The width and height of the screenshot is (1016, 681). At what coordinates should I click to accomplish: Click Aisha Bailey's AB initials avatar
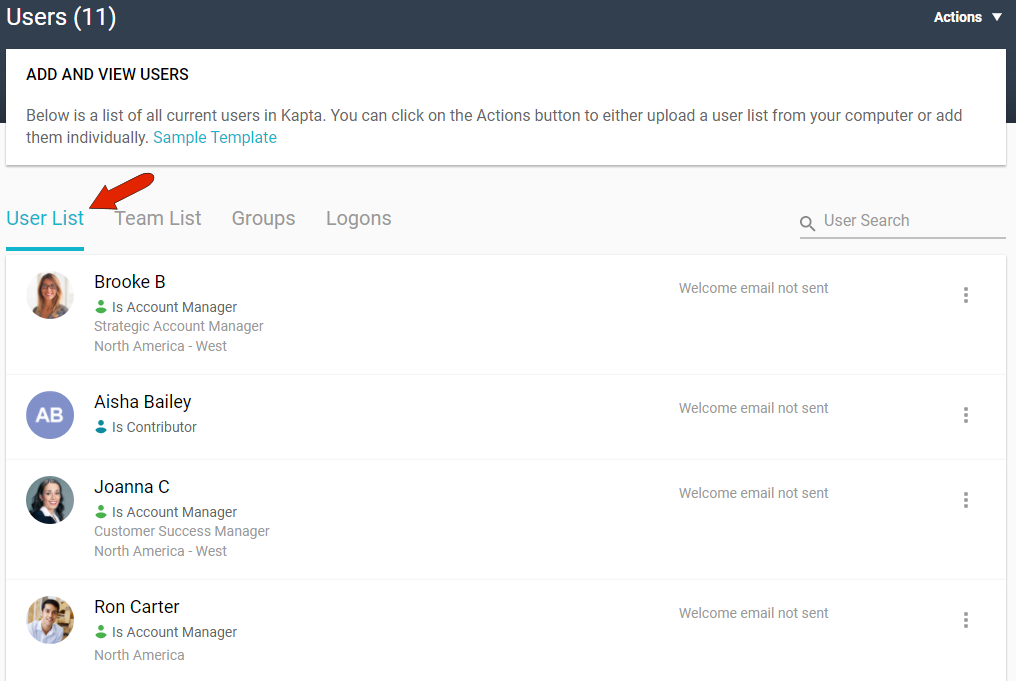(50, 415)
